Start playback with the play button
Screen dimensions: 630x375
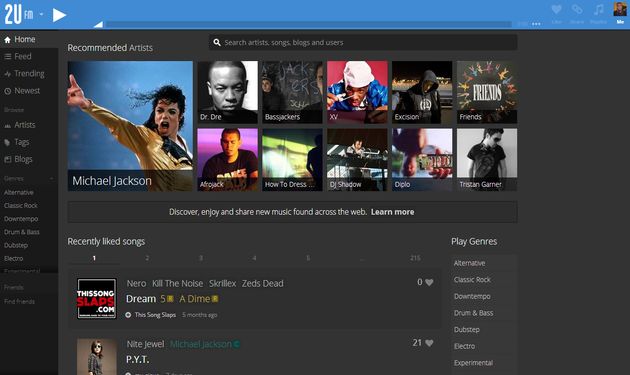click(59, 15)
